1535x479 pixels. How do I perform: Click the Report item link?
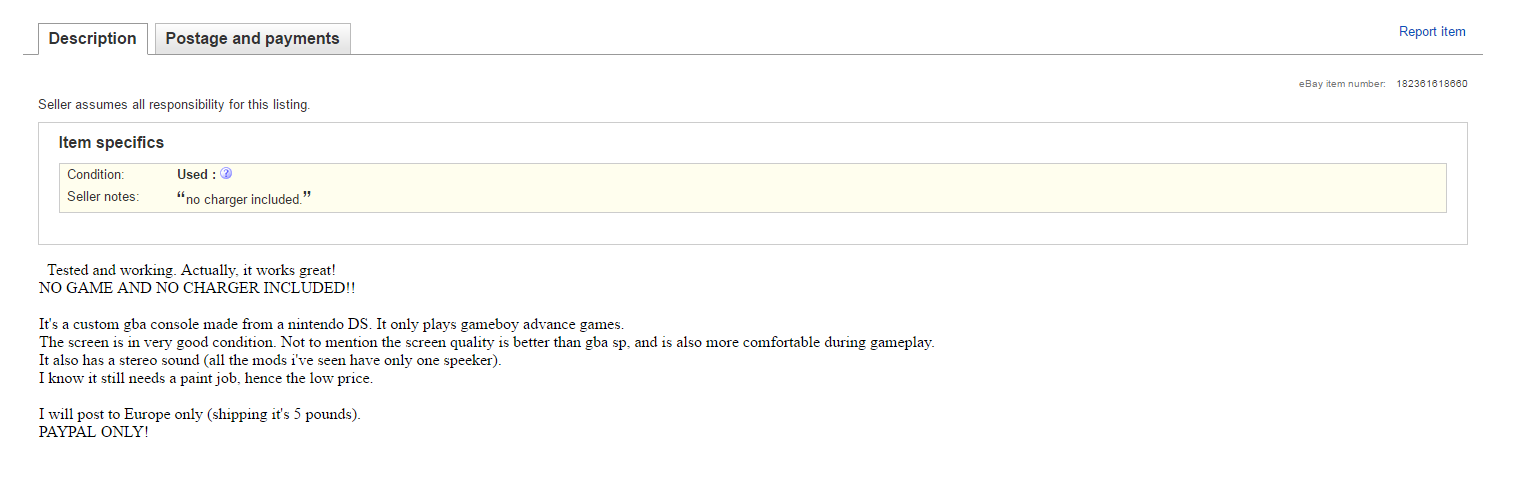coord(1432,32)
